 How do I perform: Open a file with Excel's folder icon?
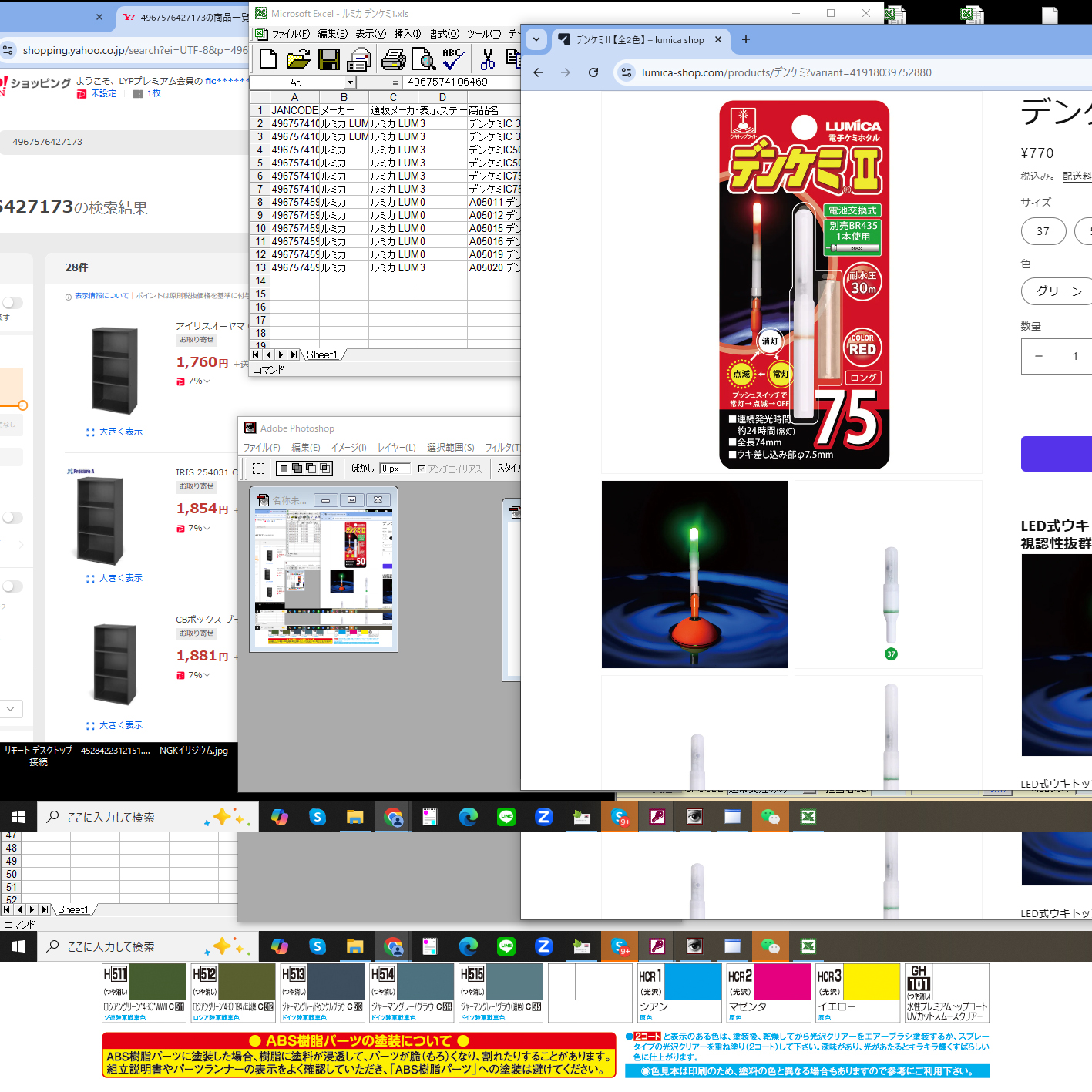click(298, 59)
